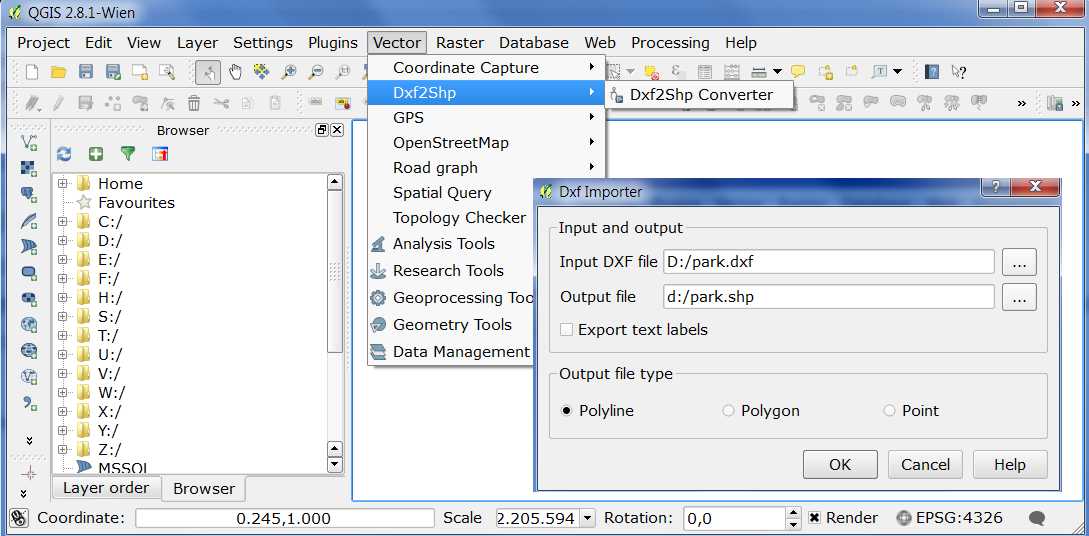Open the Topology Checker menu entry
Image resolution: width=1089 pixels, height=536 pixels.
click(x=459, y=217)
